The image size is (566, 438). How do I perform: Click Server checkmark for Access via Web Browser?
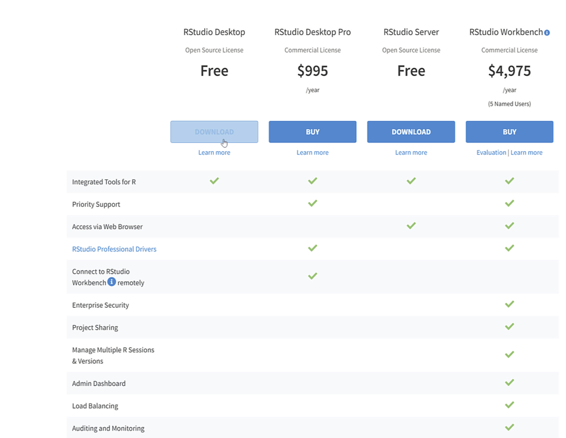[411, 226]
